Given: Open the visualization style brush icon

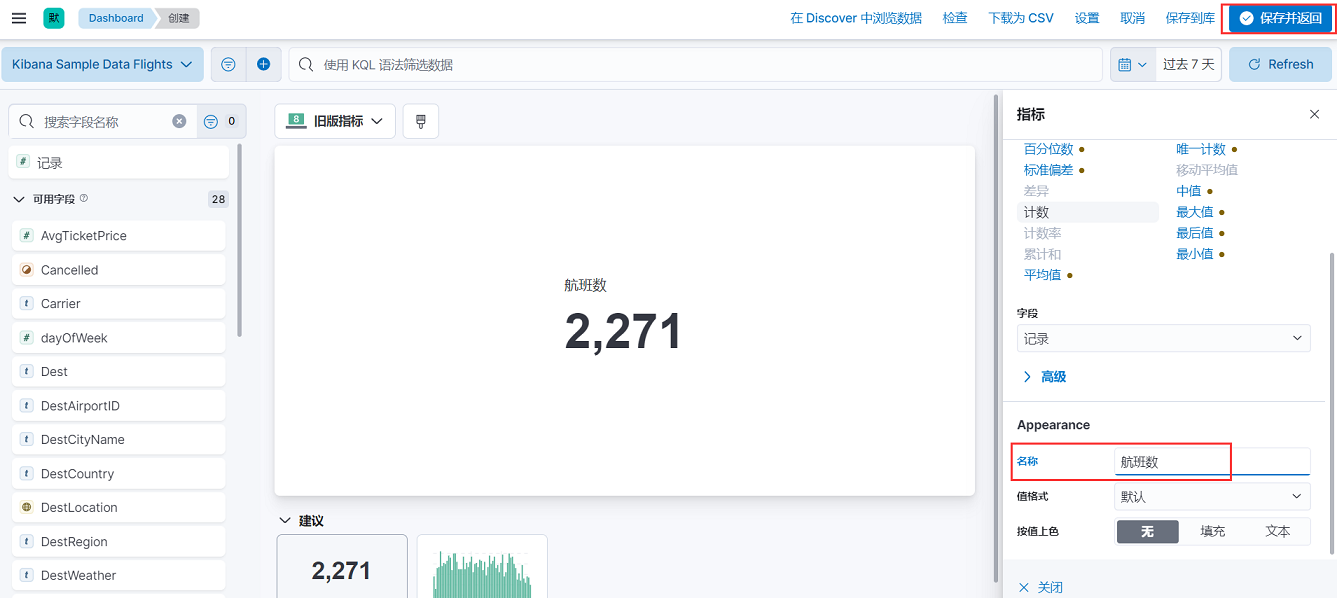Looking at the screenshot, I should pyautogui.click(x=420, y=121).
